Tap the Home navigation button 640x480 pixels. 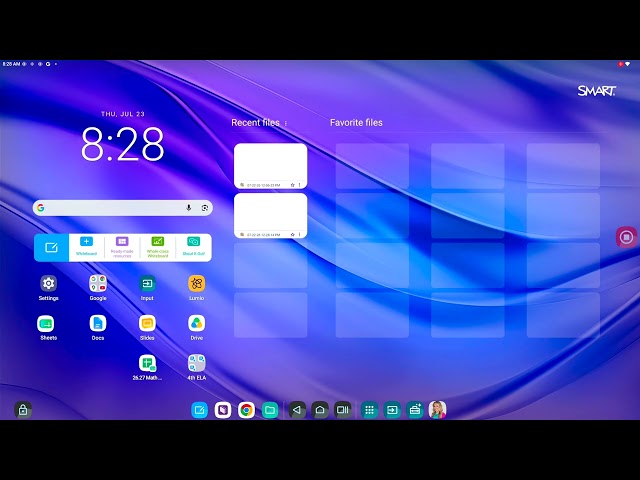320,410
